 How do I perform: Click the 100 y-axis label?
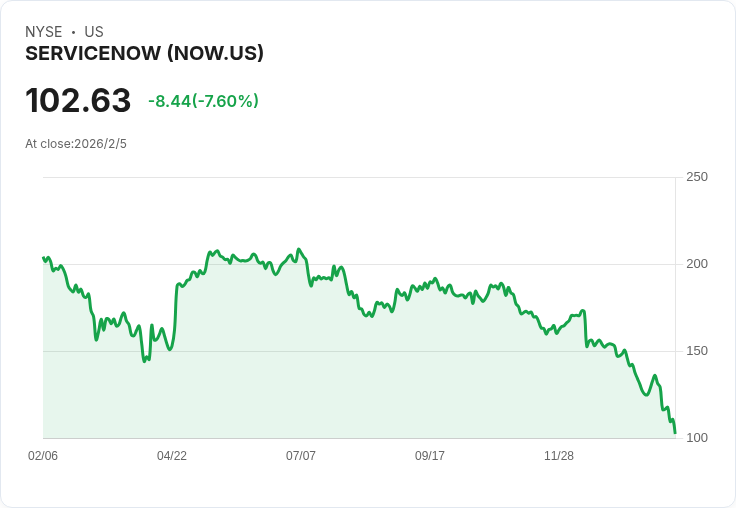click(x=697, y=438)
